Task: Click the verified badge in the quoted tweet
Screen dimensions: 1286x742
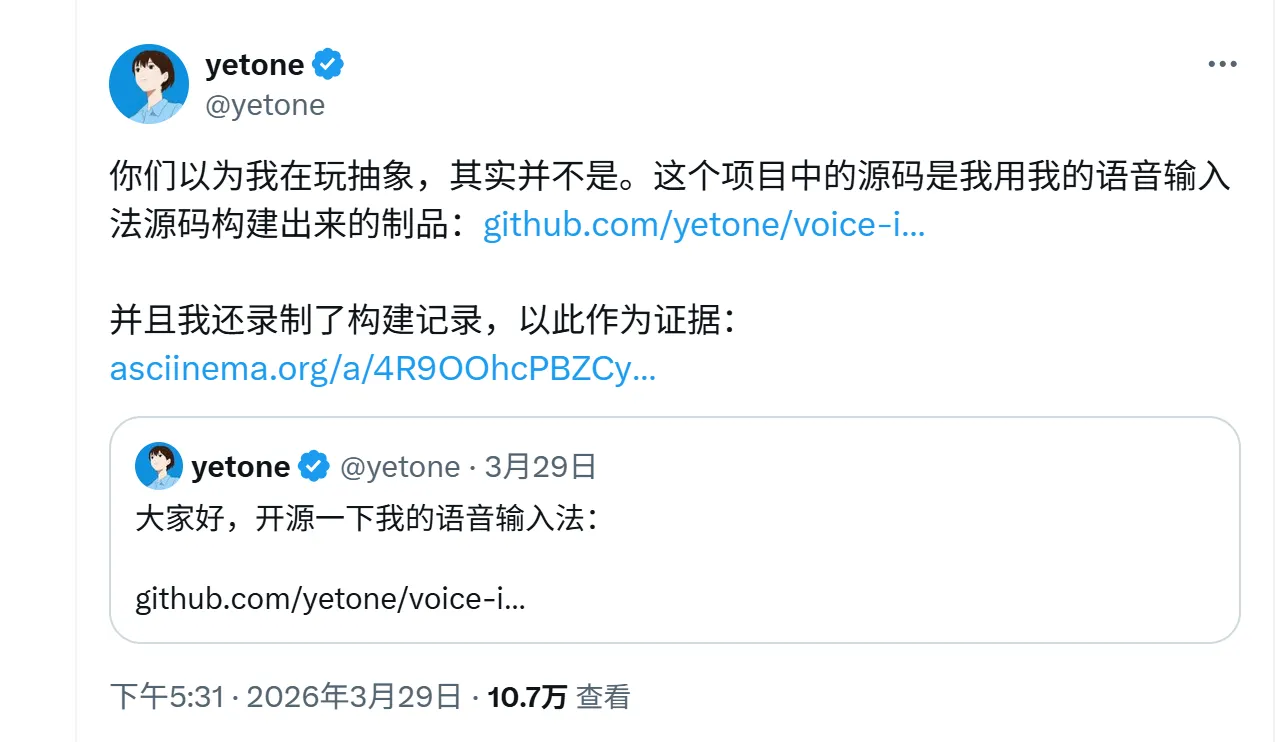Action: click(x=316, y=467)
